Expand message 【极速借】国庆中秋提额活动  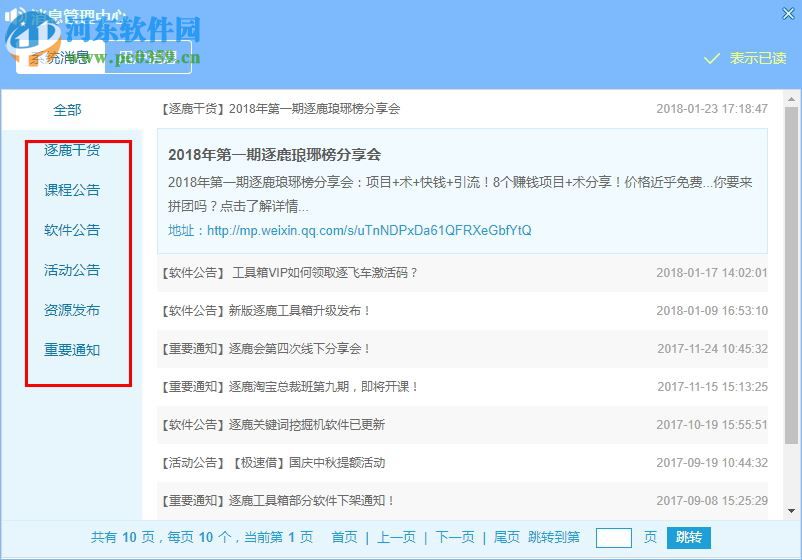(462, 463)
